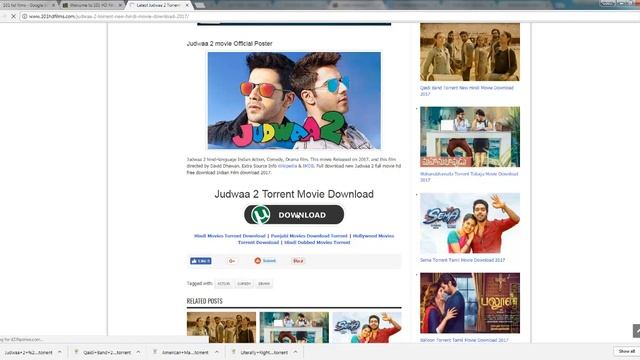640x360 pixels.
Task: Open the Wikipedia link in description
Action: [287, 166]
